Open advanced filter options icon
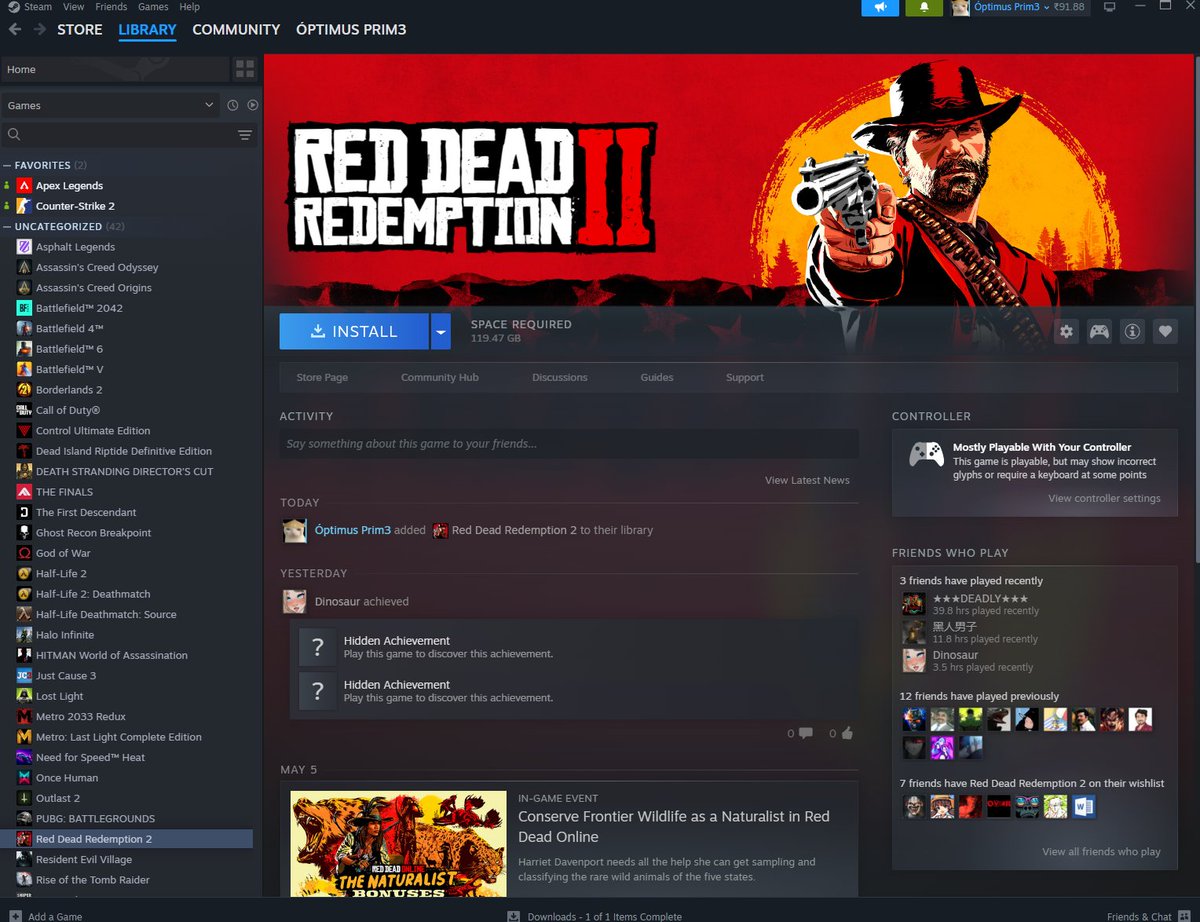Screen dimensions: 1200x922 245,135
